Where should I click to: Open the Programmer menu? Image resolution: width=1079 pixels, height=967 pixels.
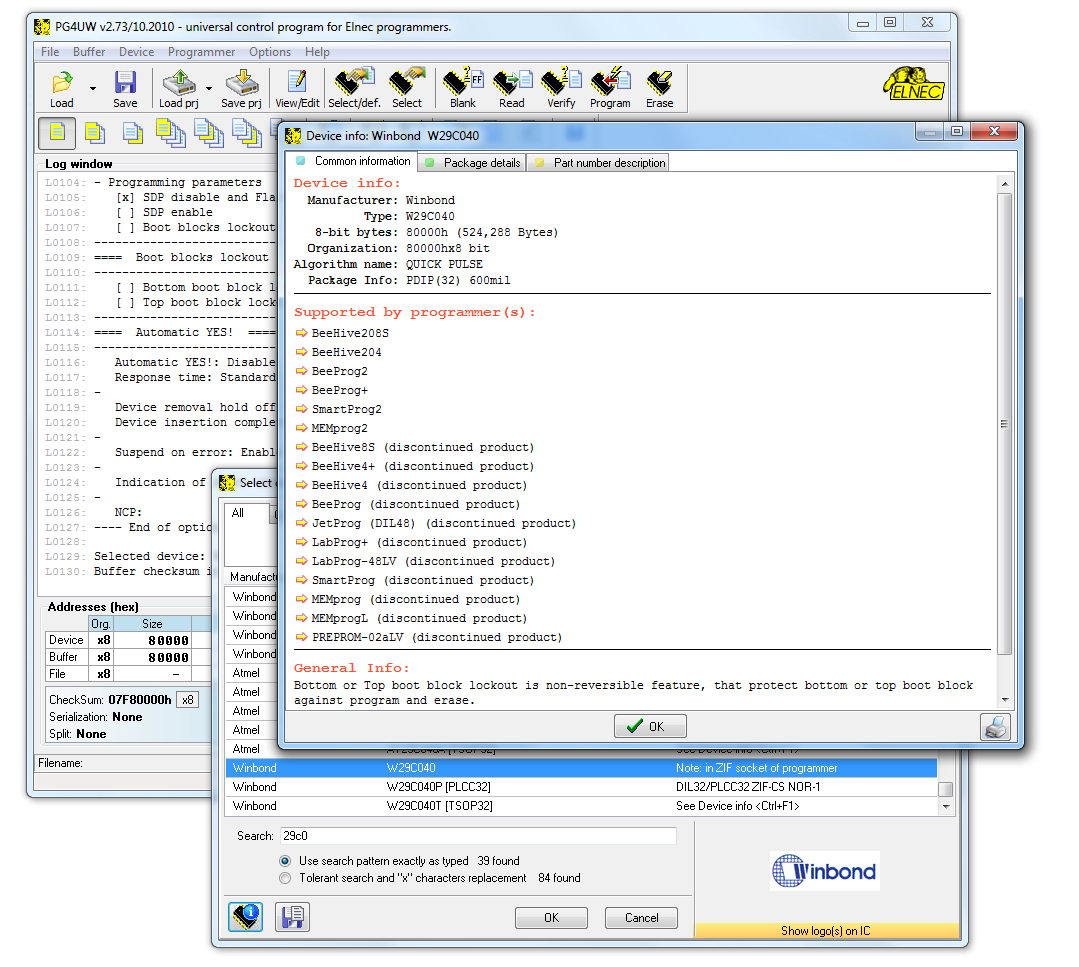201,52
